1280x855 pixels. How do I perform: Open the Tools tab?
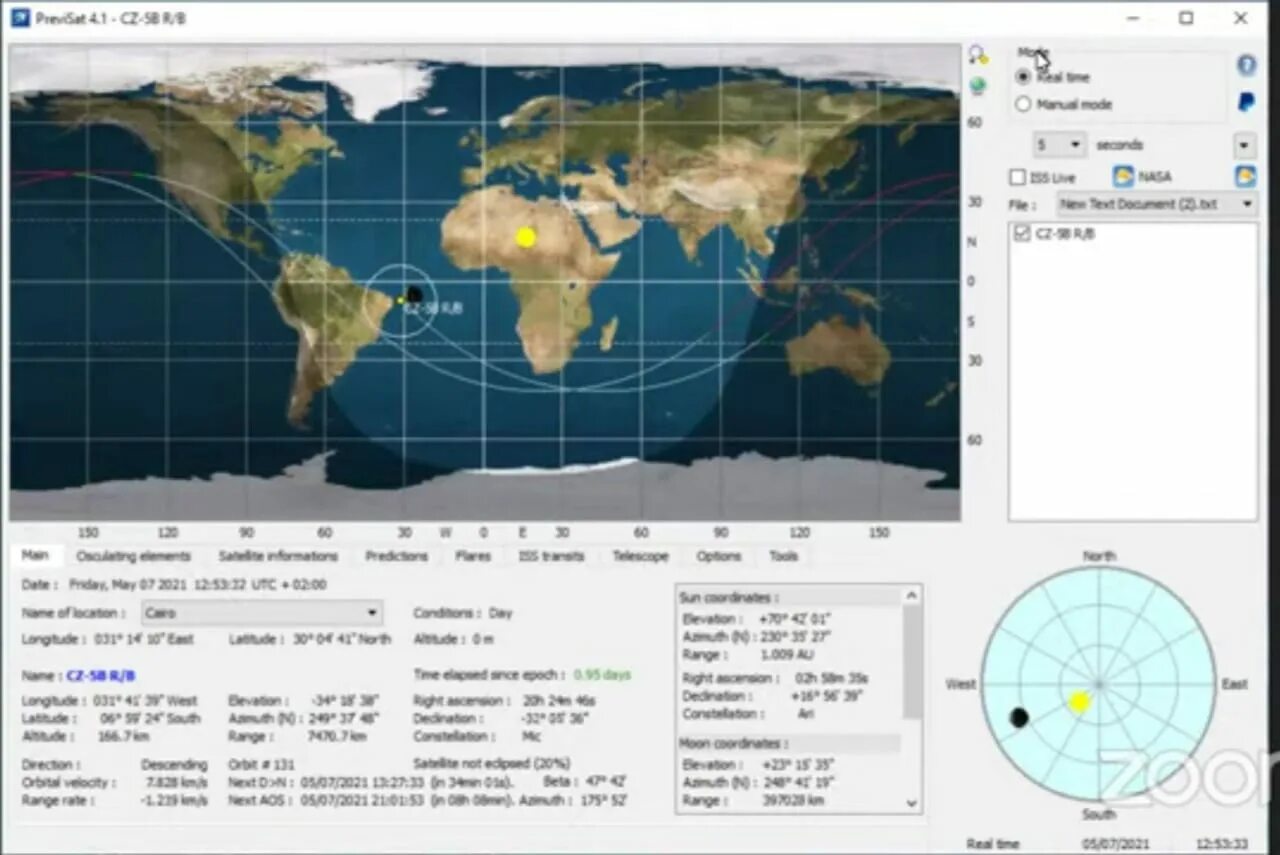click(x=784, y=556)
